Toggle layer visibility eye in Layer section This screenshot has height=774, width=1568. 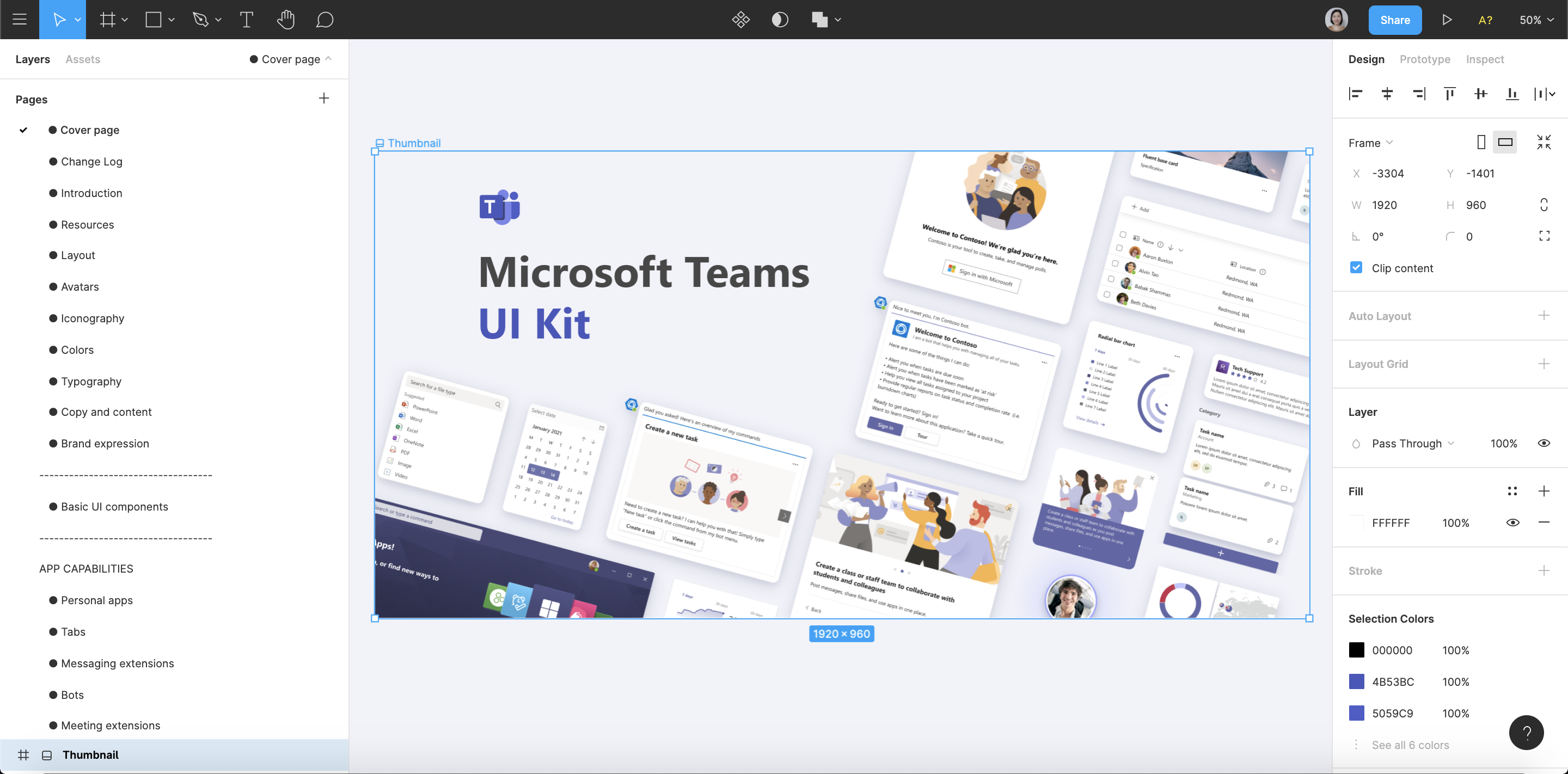(x=1543, y=443)
